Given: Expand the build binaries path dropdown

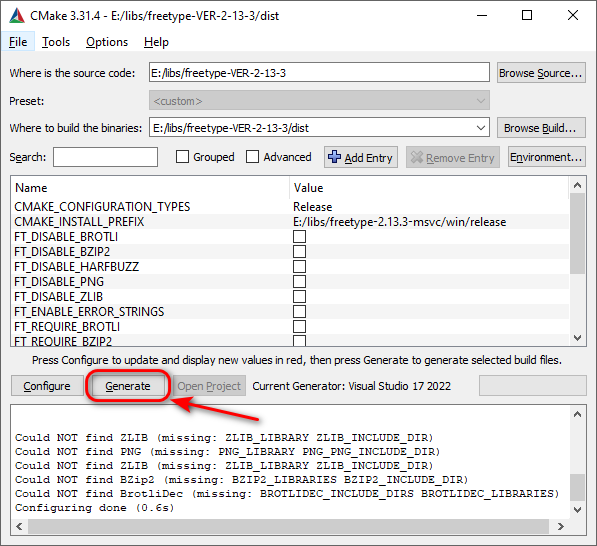Looking at the screenshot, I should click(x=480, y=128).
